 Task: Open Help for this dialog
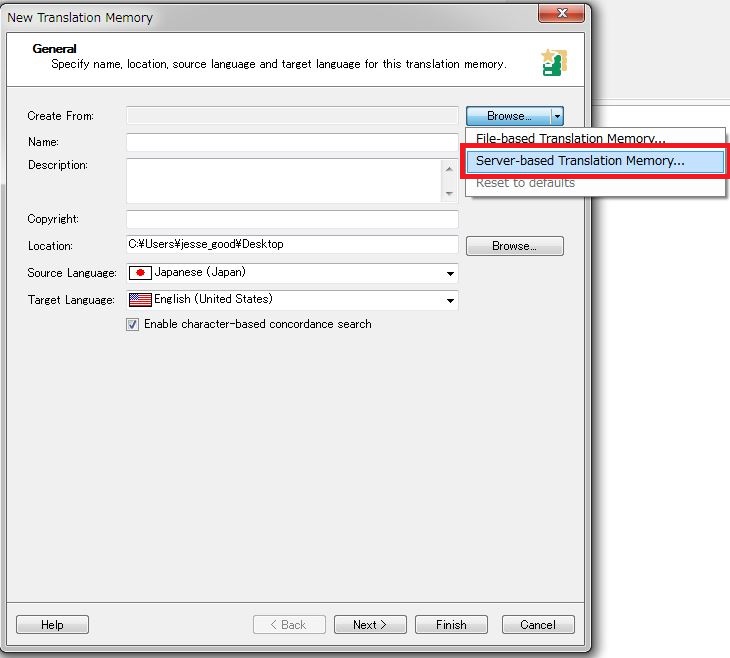(52, 625)
